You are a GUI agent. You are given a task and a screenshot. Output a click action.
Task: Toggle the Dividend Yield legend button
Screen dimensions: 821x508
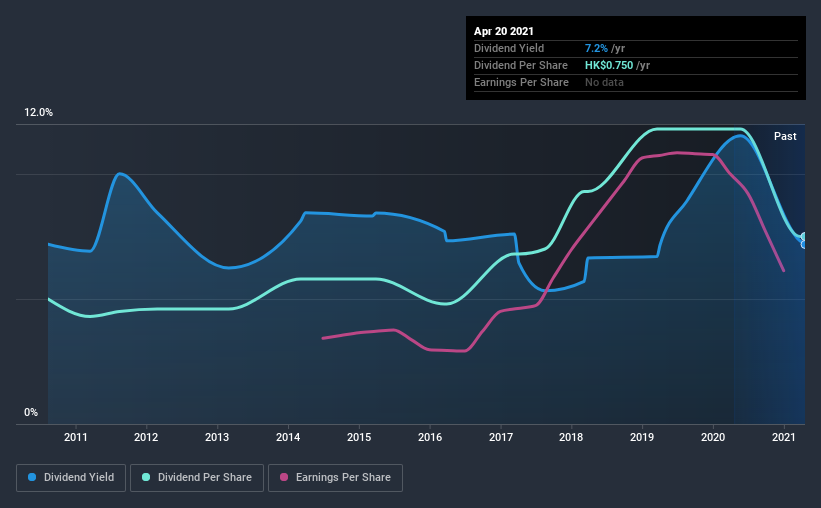coord(71,478)
